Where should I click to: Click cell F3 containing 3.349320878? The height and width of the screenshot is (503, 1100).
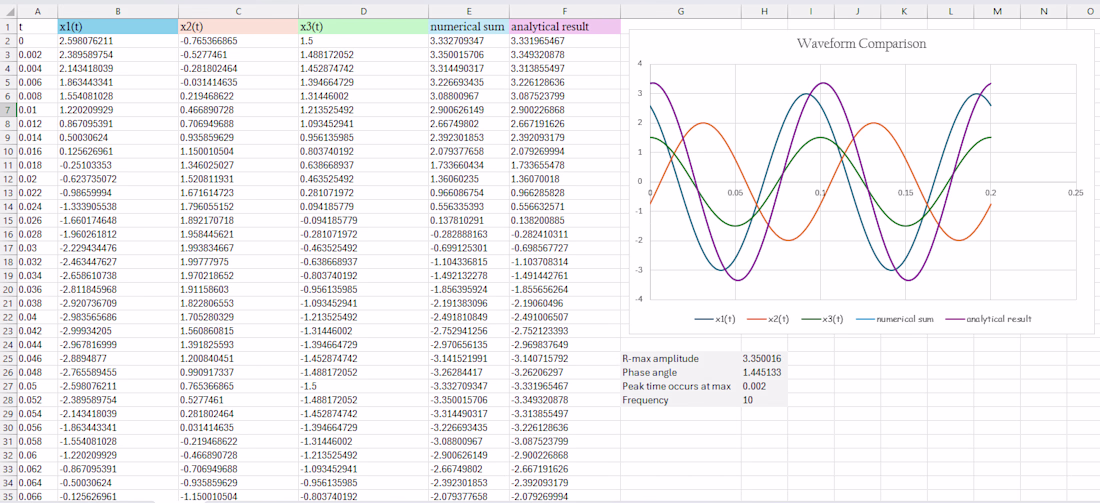[565, 55]
